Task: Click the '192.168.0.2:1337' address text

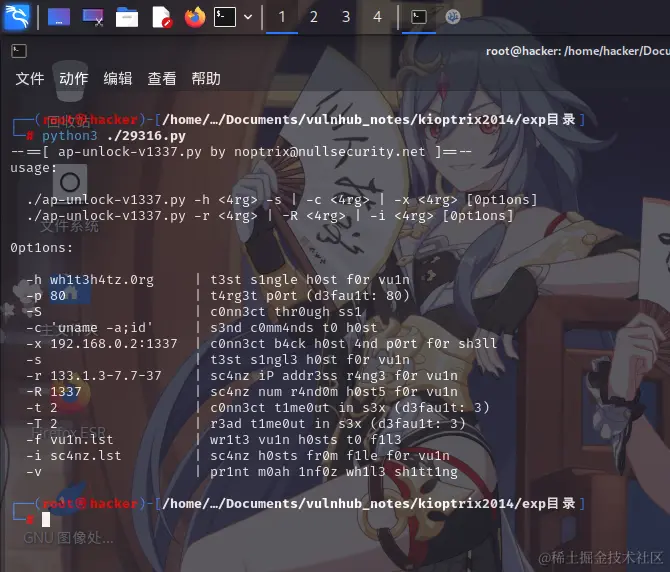Action: (x=114, y=344)
